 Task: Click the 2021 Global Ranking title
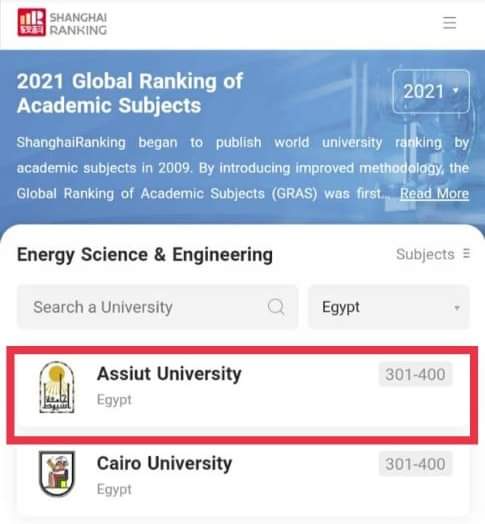tap(130, 93)
